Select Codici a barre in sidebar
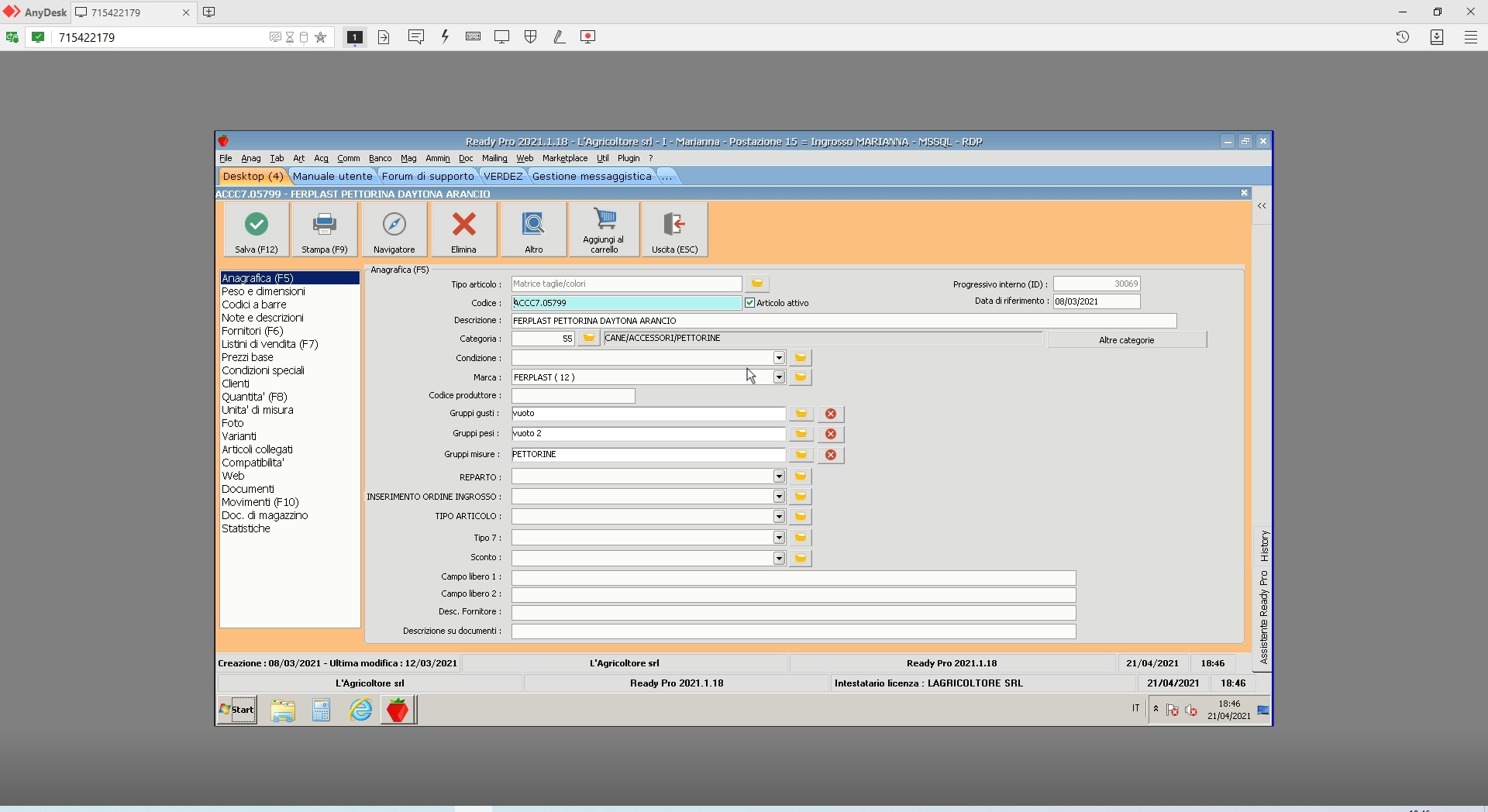Image resolution: width=1488 pixels, height=812 pixels. [254, 304]
